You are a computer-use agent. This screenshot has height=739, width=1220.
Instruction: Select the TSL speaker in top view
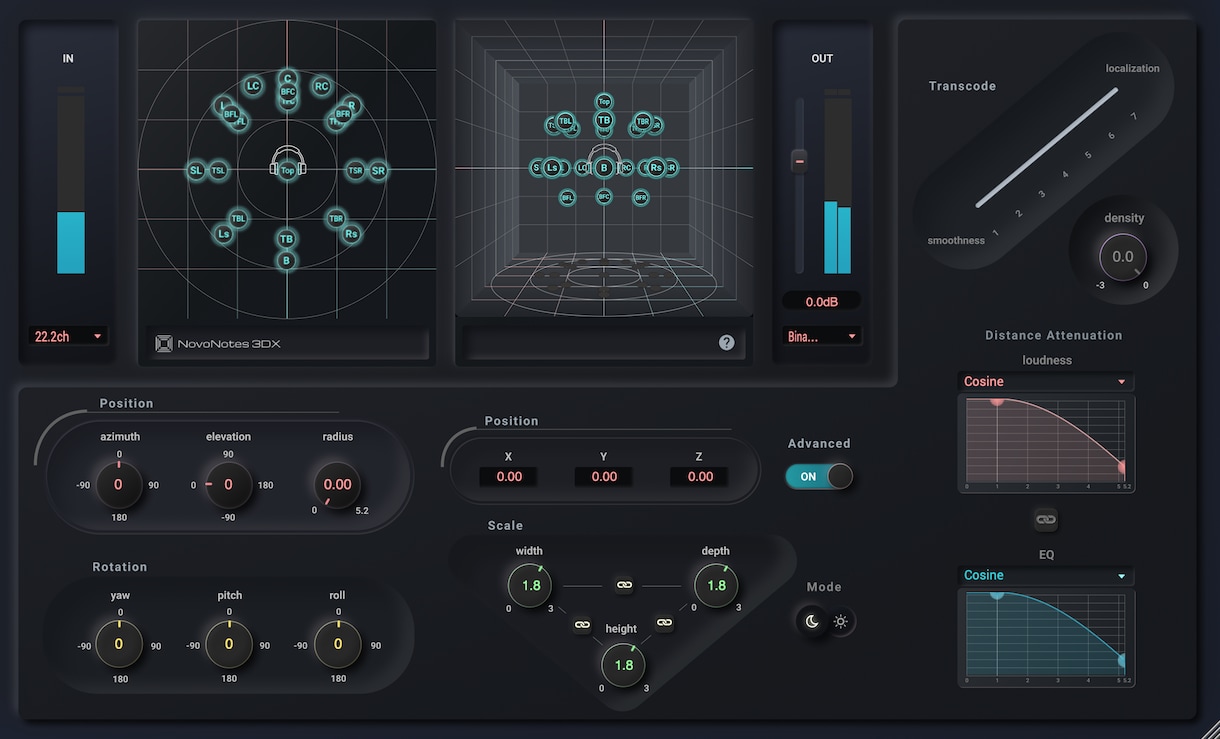218,171
